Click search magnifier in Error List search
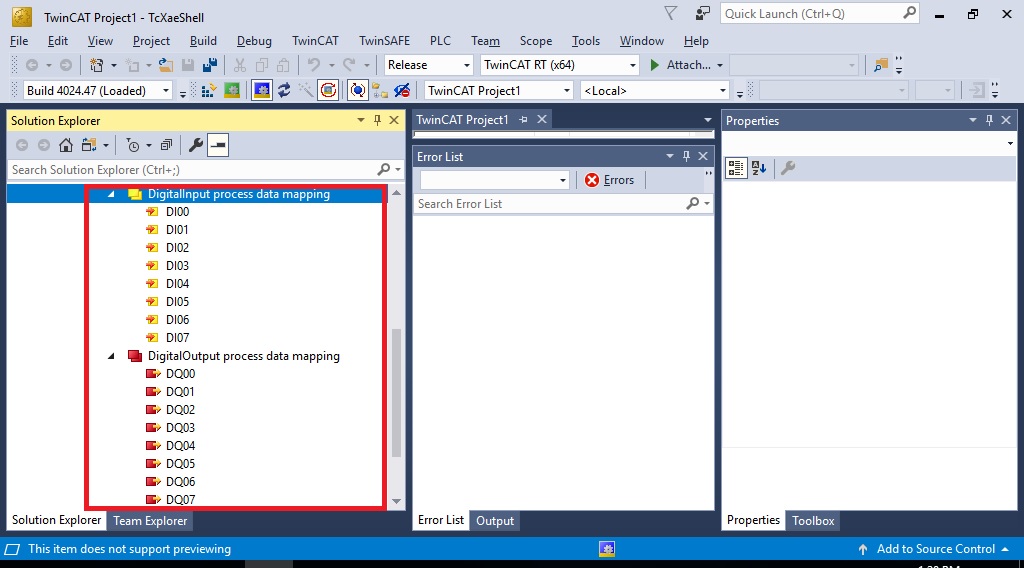 tap(692, 204)
